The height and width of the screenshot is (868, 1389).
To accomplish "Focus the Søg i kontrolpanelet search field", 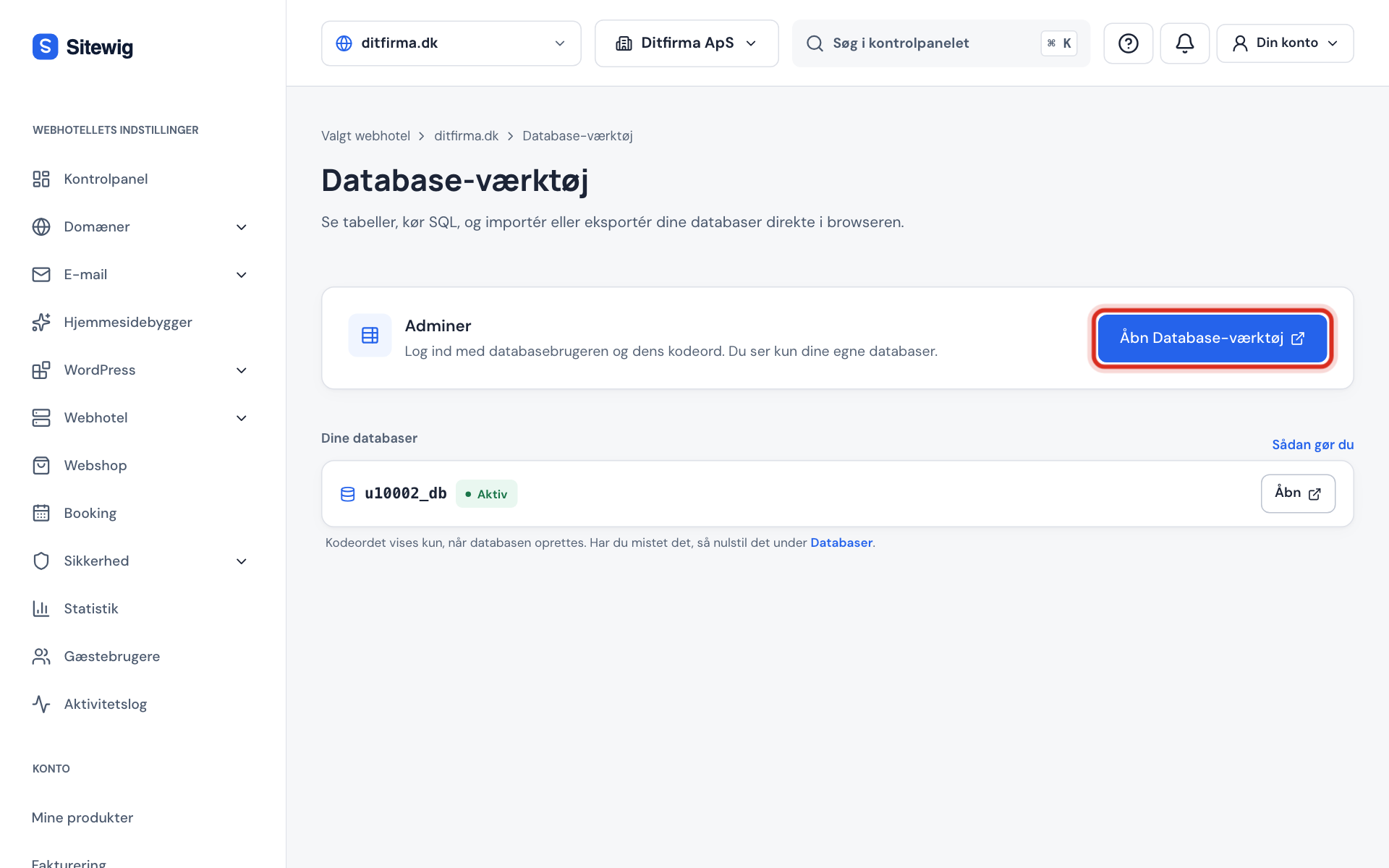I will coord(940,43).
